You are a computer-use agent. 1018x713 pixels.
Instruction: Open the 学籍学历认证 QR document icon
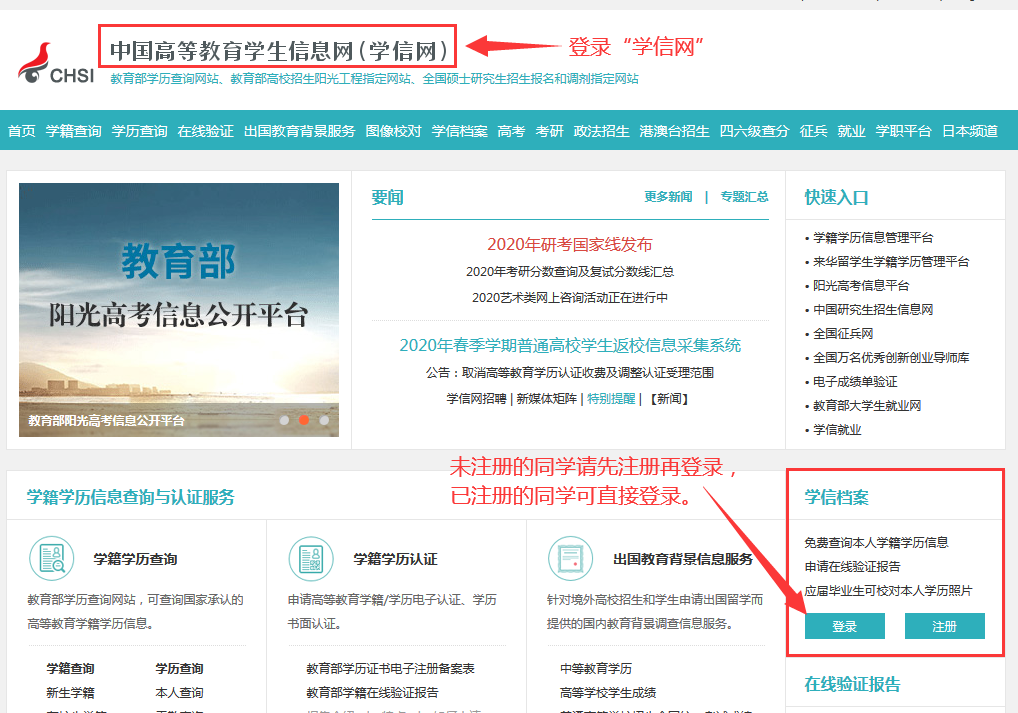point(311,558)
